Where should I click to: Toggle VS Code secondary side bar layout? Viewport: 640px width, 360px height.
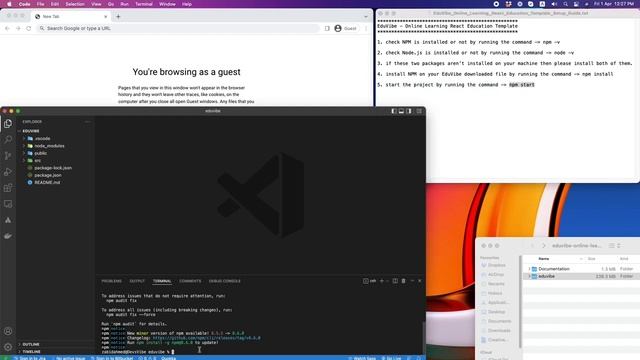pyautogui.click(x=409, y=111)
